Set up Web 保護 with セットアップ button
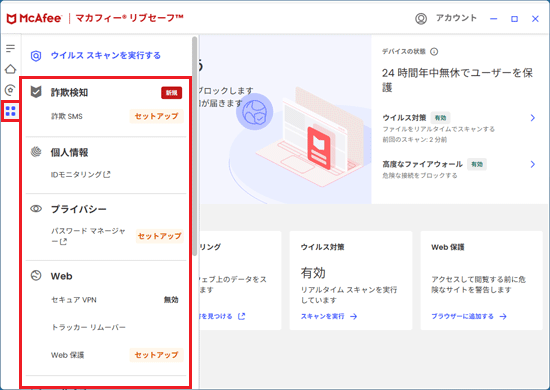 point(156,355)
